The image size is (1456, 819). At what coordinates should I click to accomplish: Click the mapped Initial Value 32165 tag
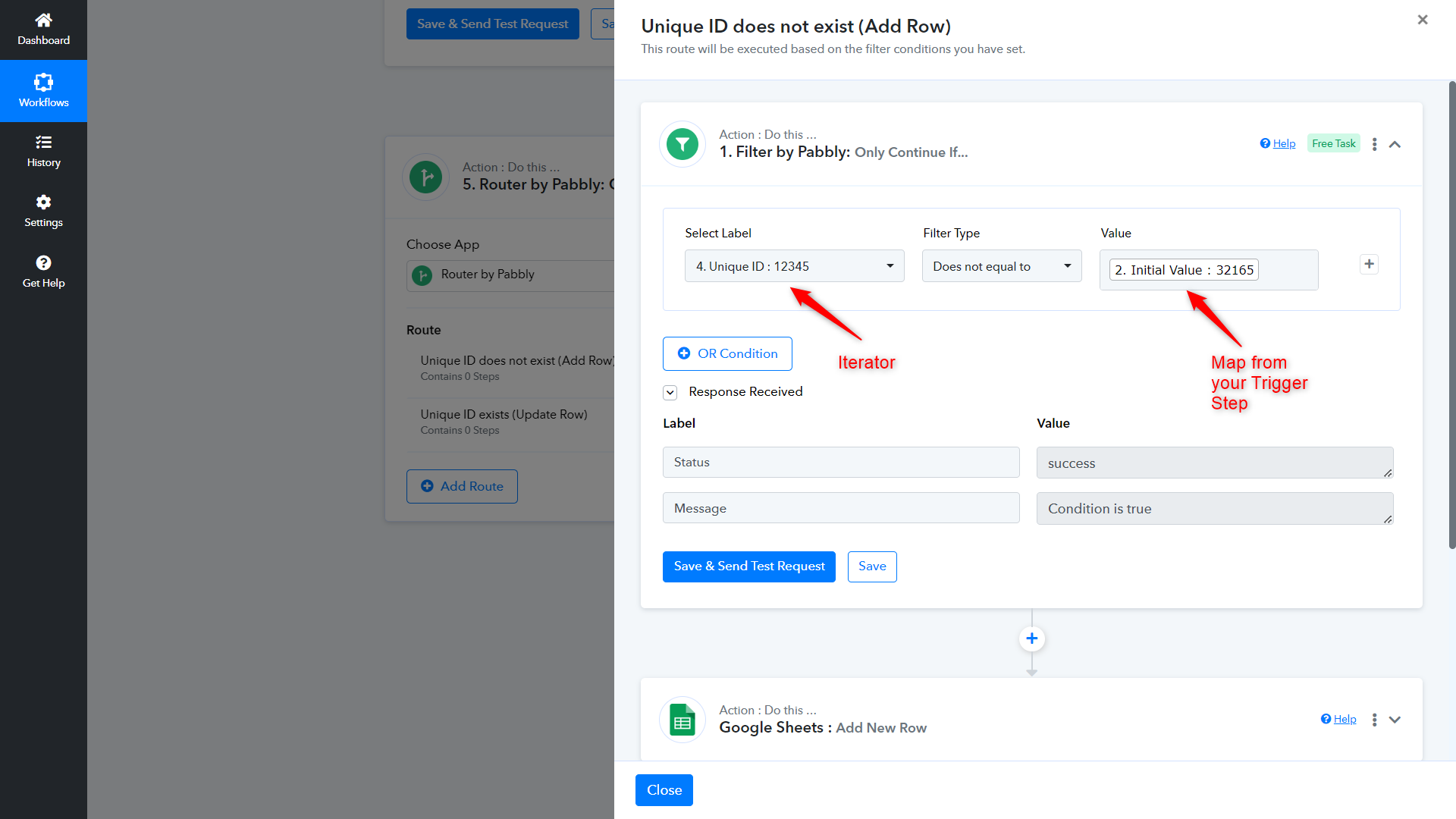pyautogui.click(x=1184, y=270)
